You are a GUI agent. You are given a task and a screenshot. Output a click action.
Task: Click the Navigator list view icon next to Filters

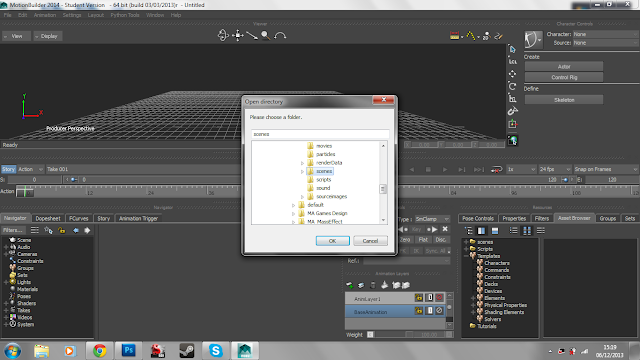[35, 231]
